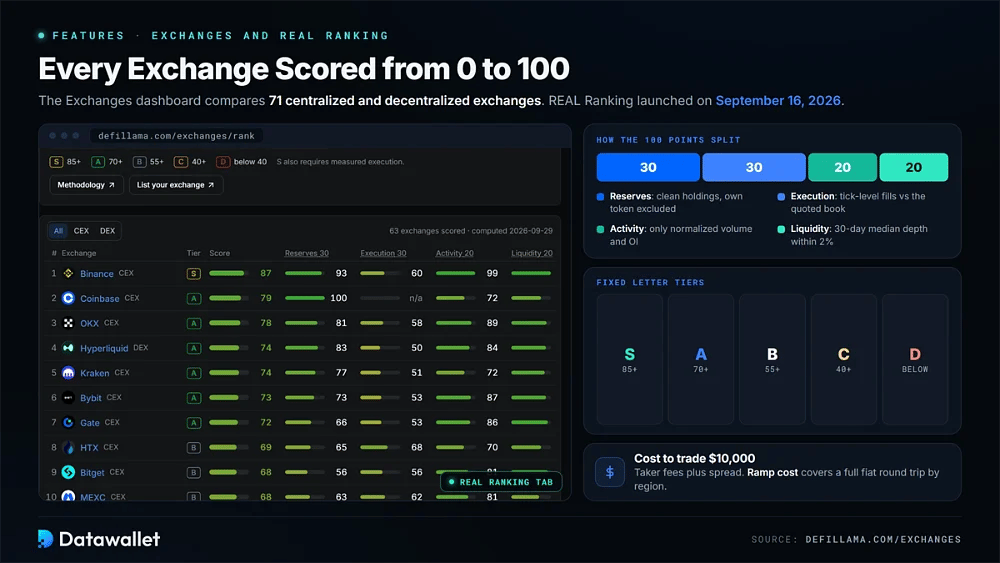Open the Hyperliquid exchange link

104,348
